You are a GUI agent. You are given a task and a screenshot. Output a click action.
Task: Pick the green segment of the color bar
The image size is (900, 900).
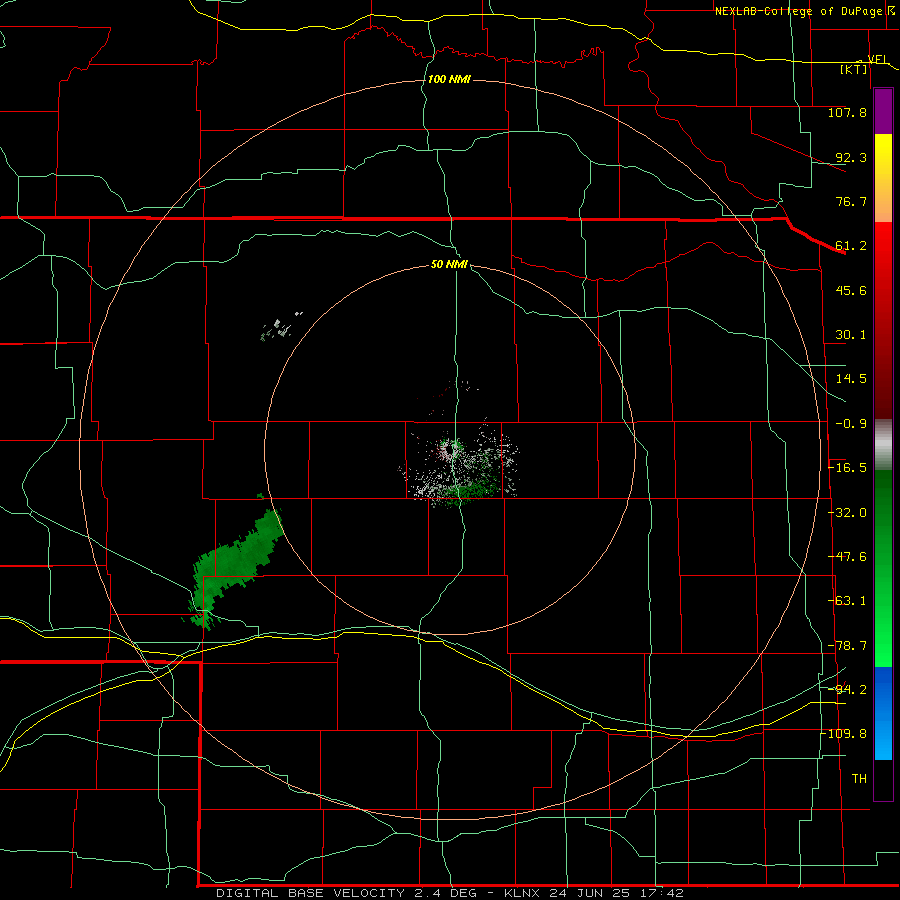tap(883, 568)
